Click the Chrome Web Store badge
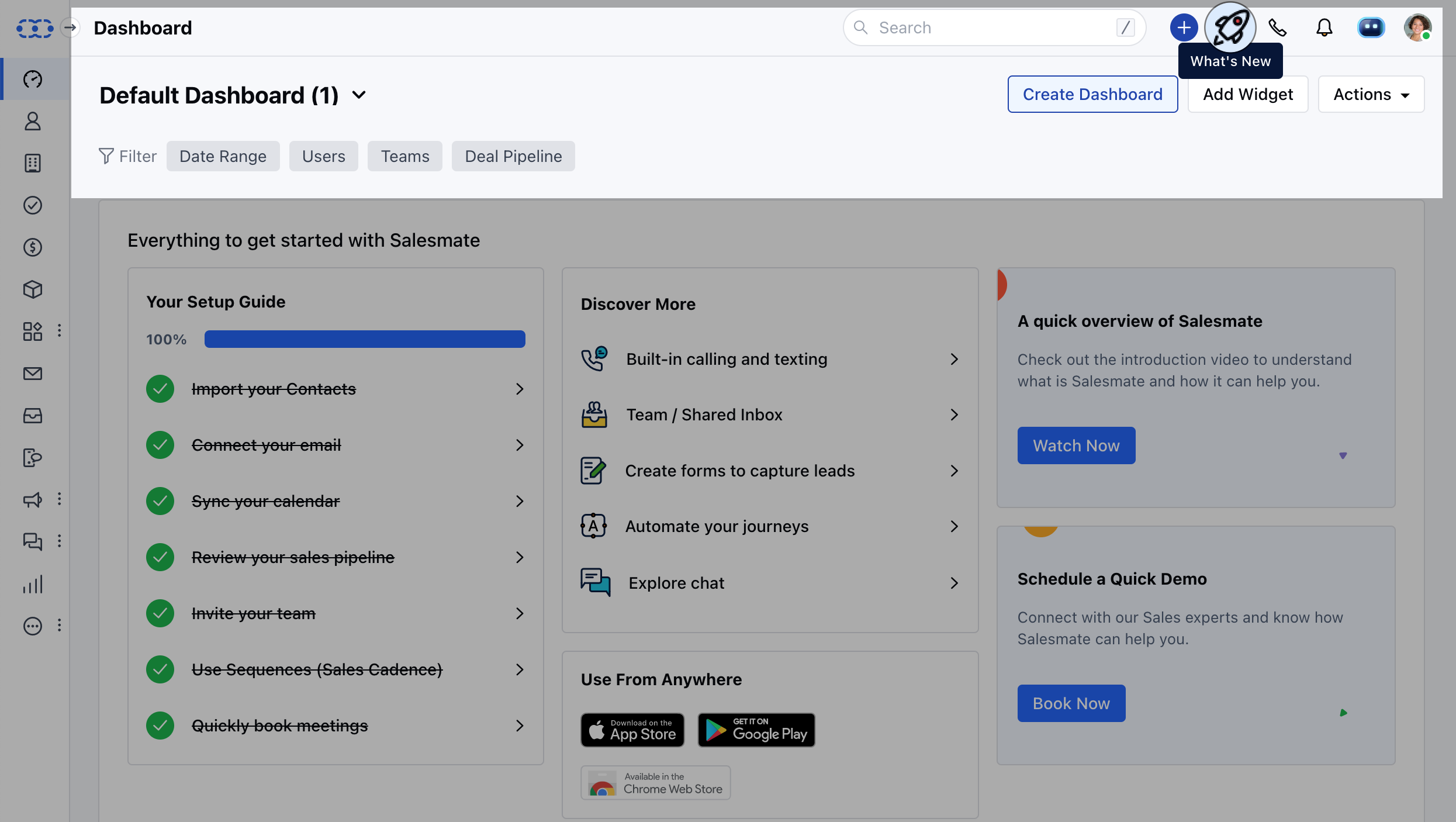 point(655,783)
